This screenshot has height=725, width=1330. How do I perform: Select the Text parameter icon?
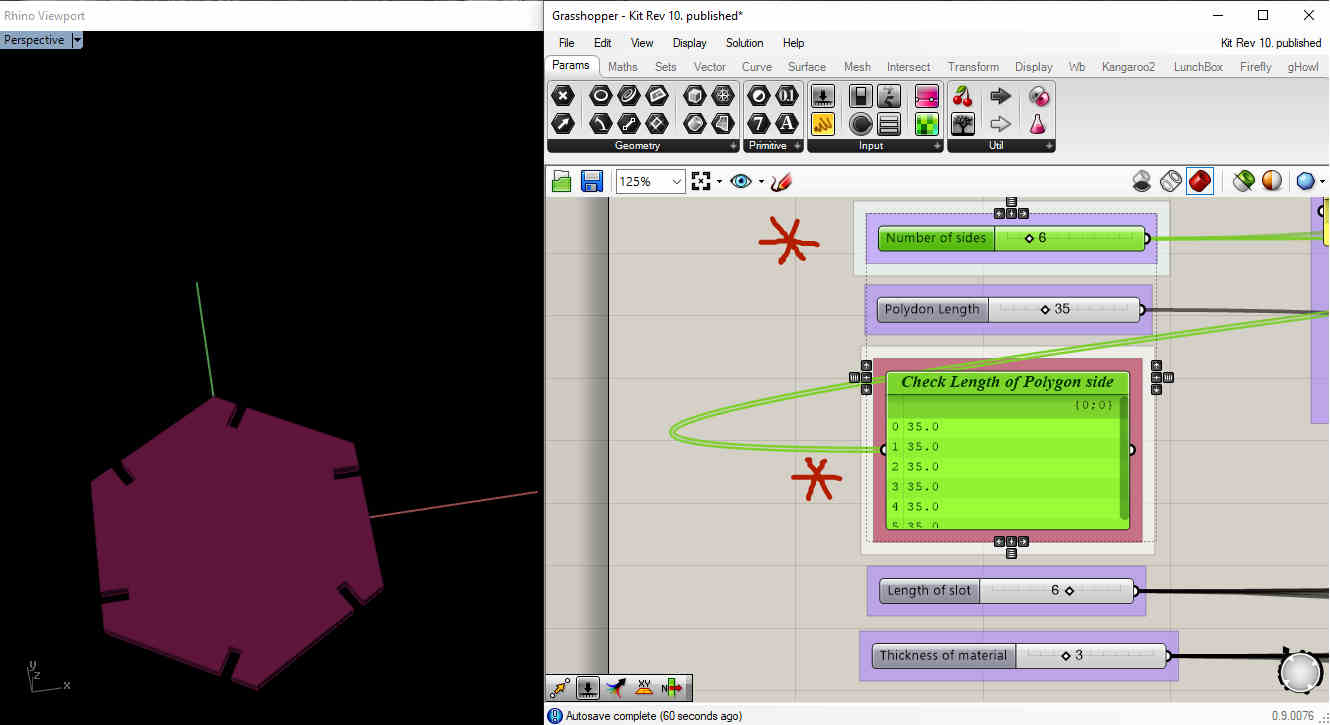[788, 124]
